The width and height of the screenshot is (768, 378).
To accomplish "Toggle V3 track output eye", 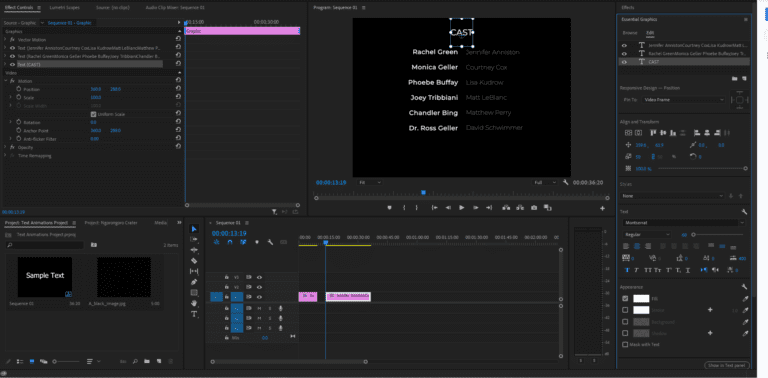I will (x=259, y=277).
